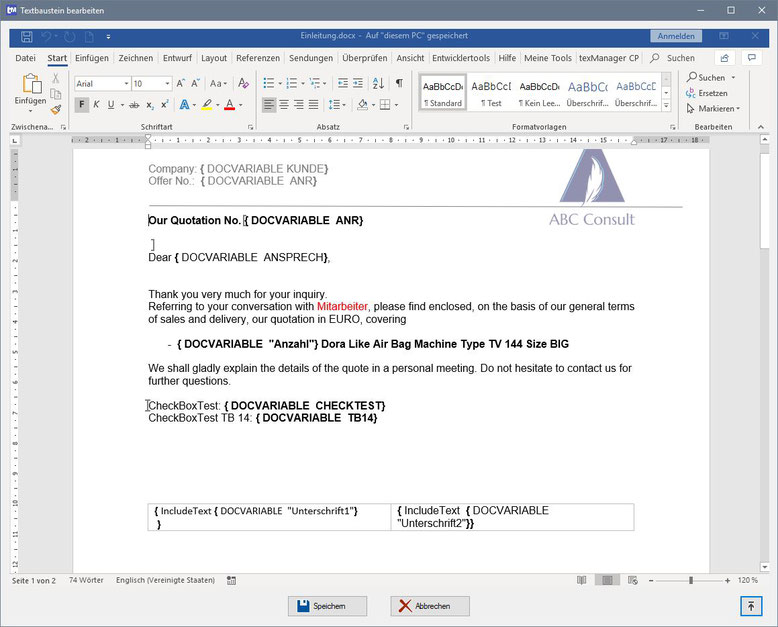Screen dimensions: 778x627
Task: Switch to Web Layout view icon
Action: pyautogui.click(x=633, y=580)
